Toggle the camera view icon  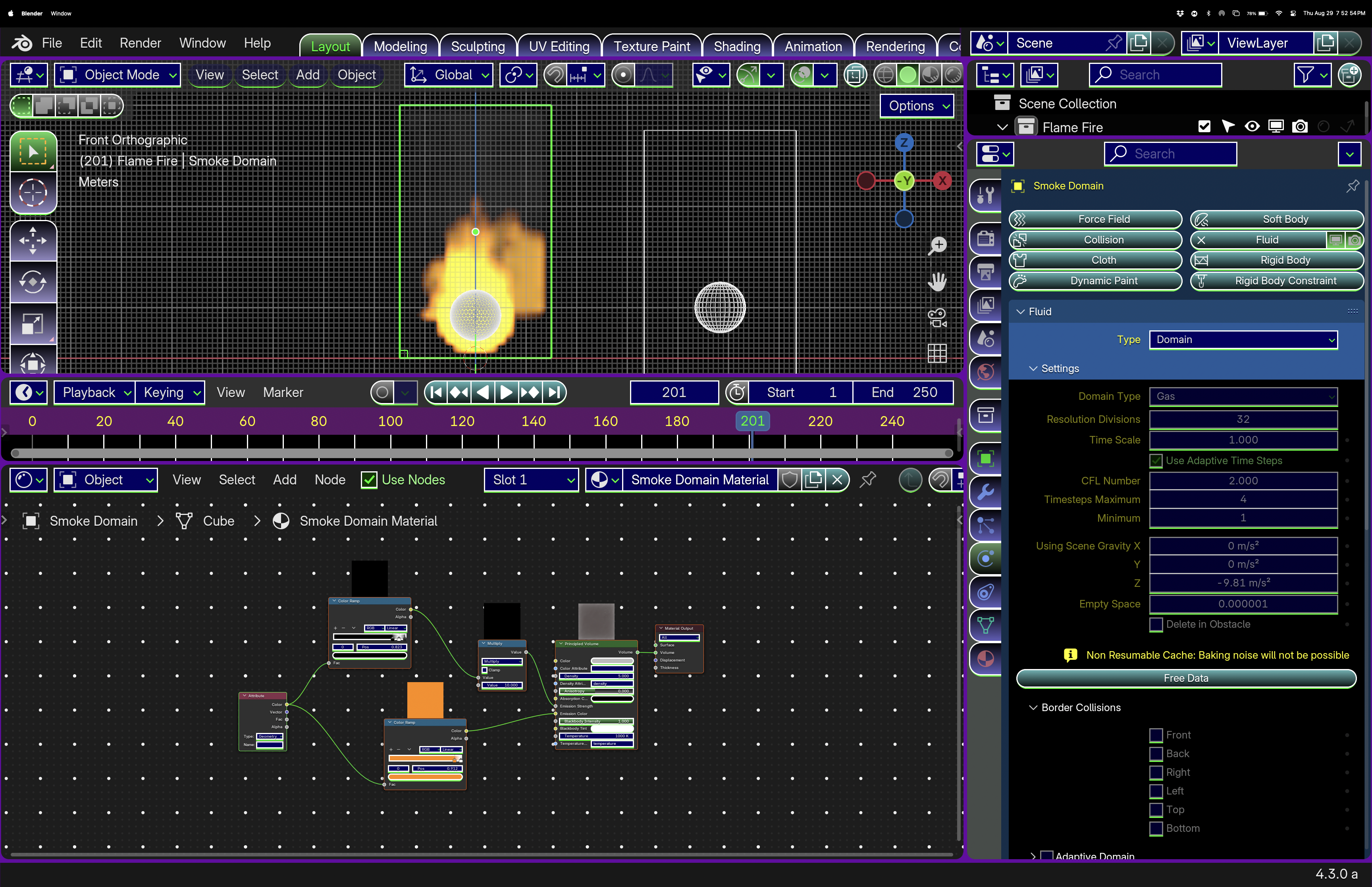(x=937, y=317)
